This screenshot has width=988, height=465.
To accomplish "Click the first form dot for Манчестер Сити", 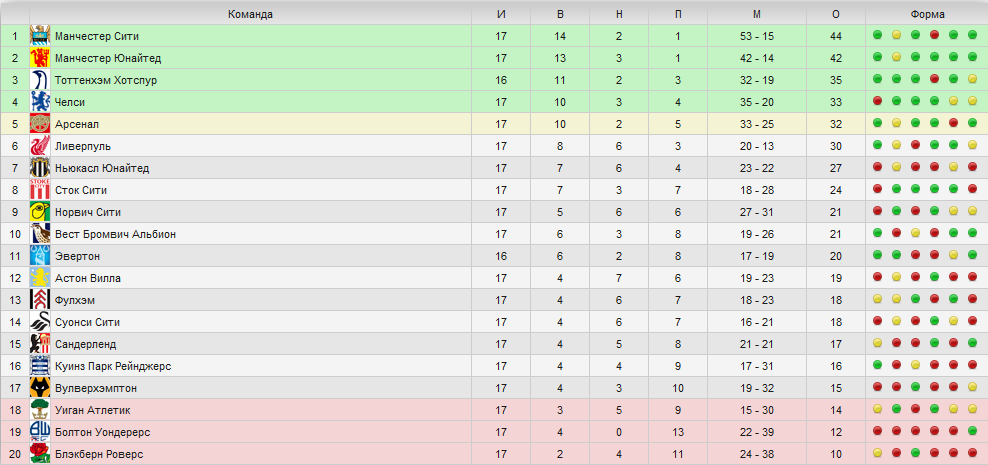I will click(877, 35).
